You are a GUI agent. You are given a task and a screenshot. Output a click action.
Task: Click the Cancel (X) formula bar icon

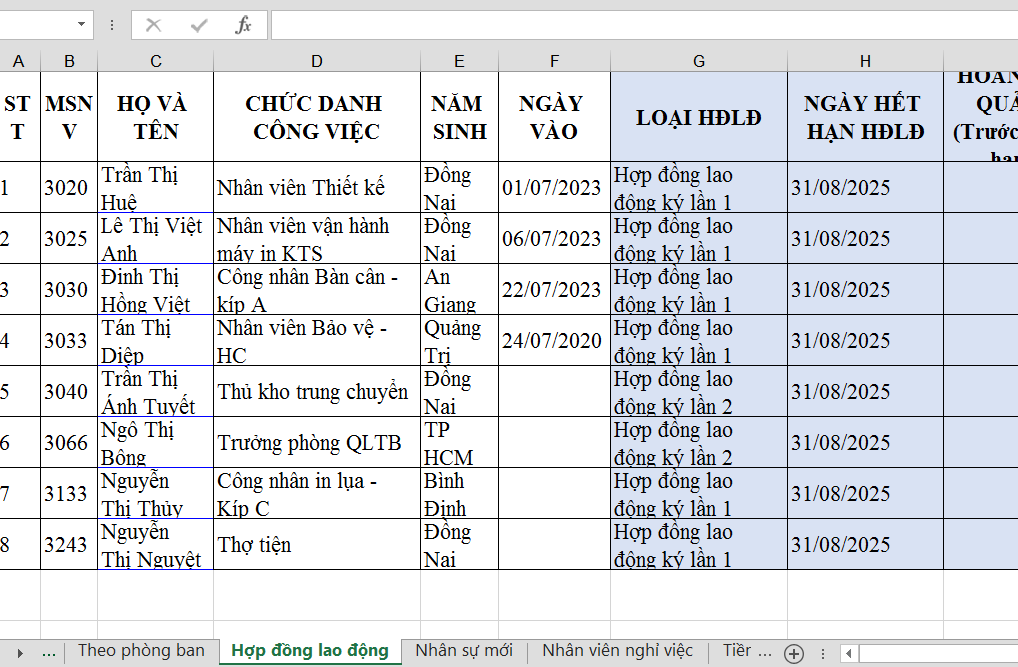tap(154, 25)
